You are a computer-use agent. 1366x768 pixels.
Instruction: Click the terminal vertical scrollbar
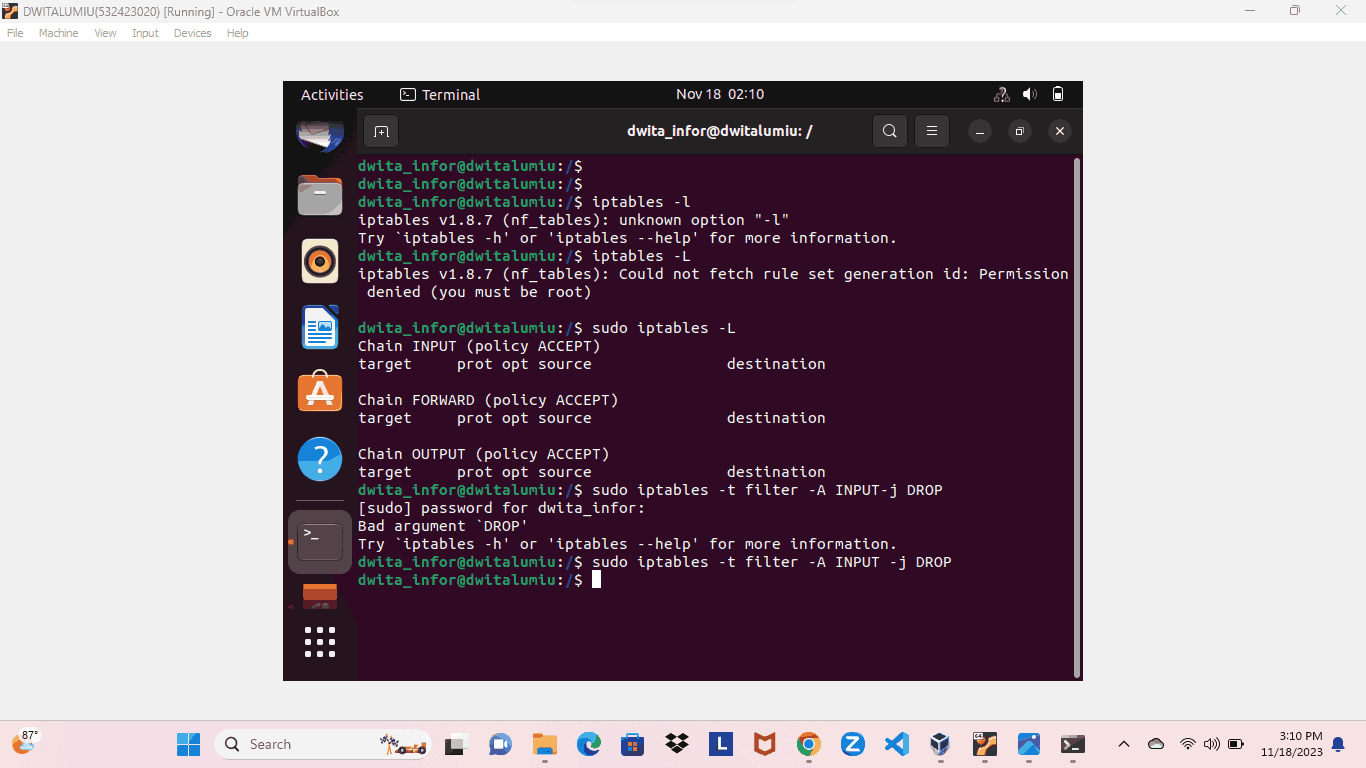click(1076, 417)
